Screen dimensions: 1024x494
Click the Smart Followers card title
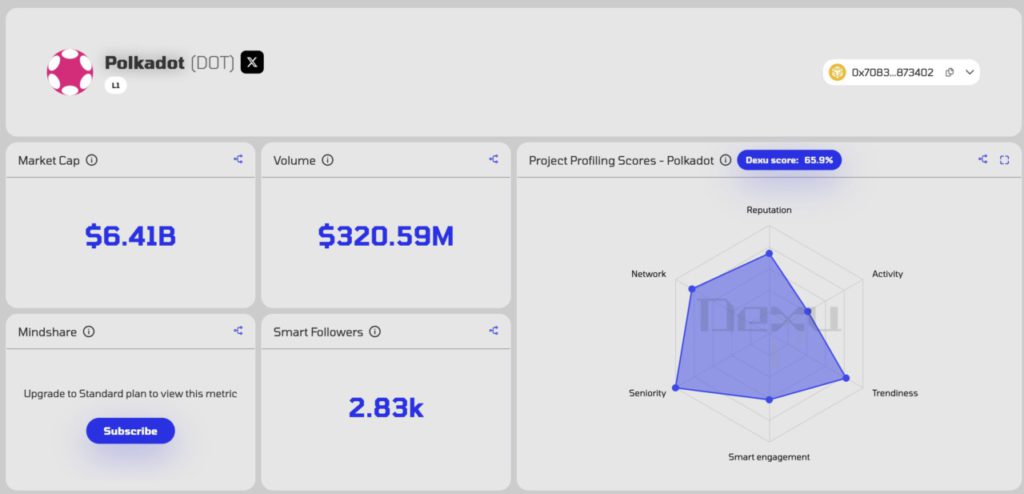[318, 332]
